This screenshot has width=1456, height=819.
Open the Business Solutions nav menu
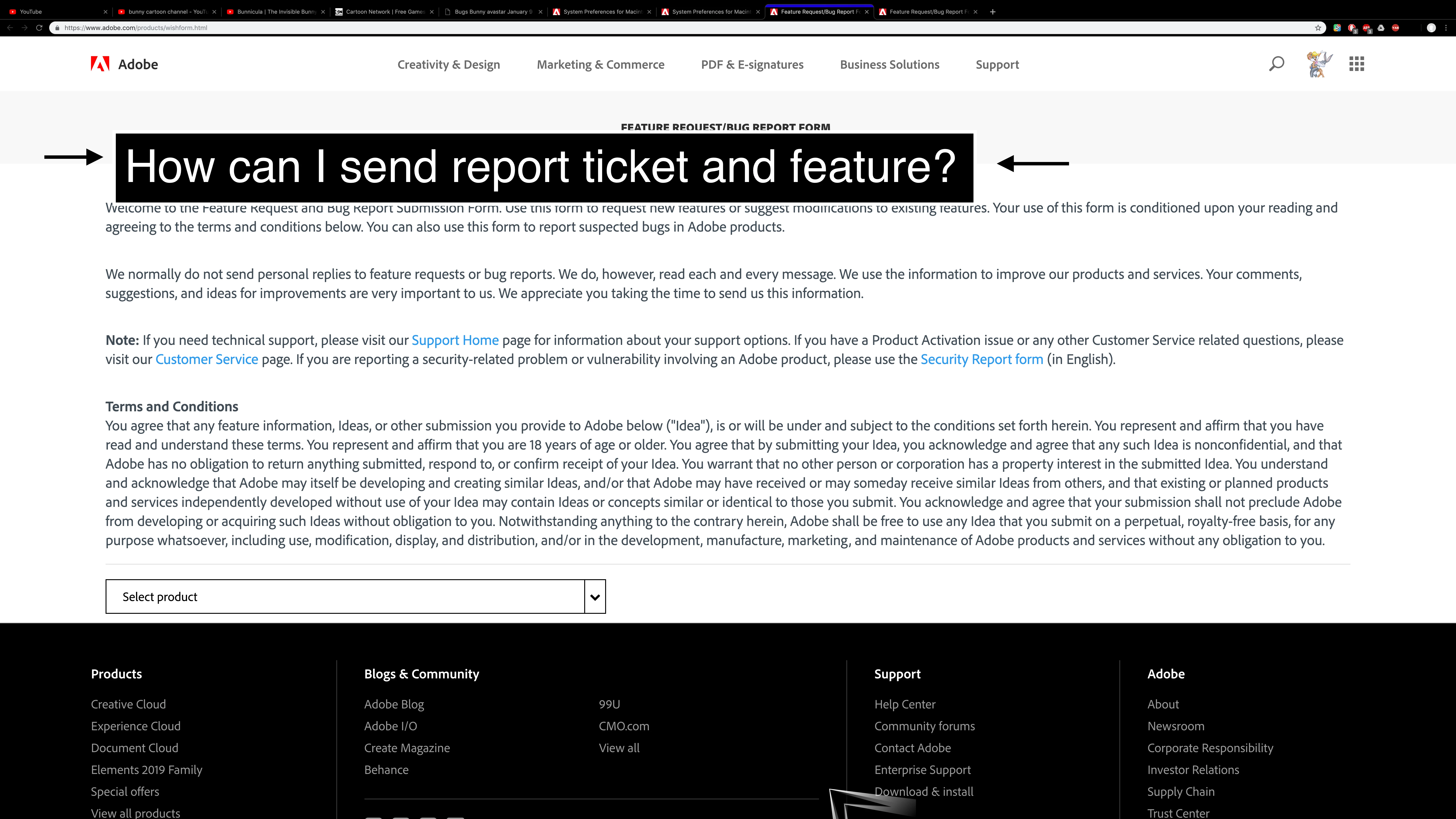889,64
